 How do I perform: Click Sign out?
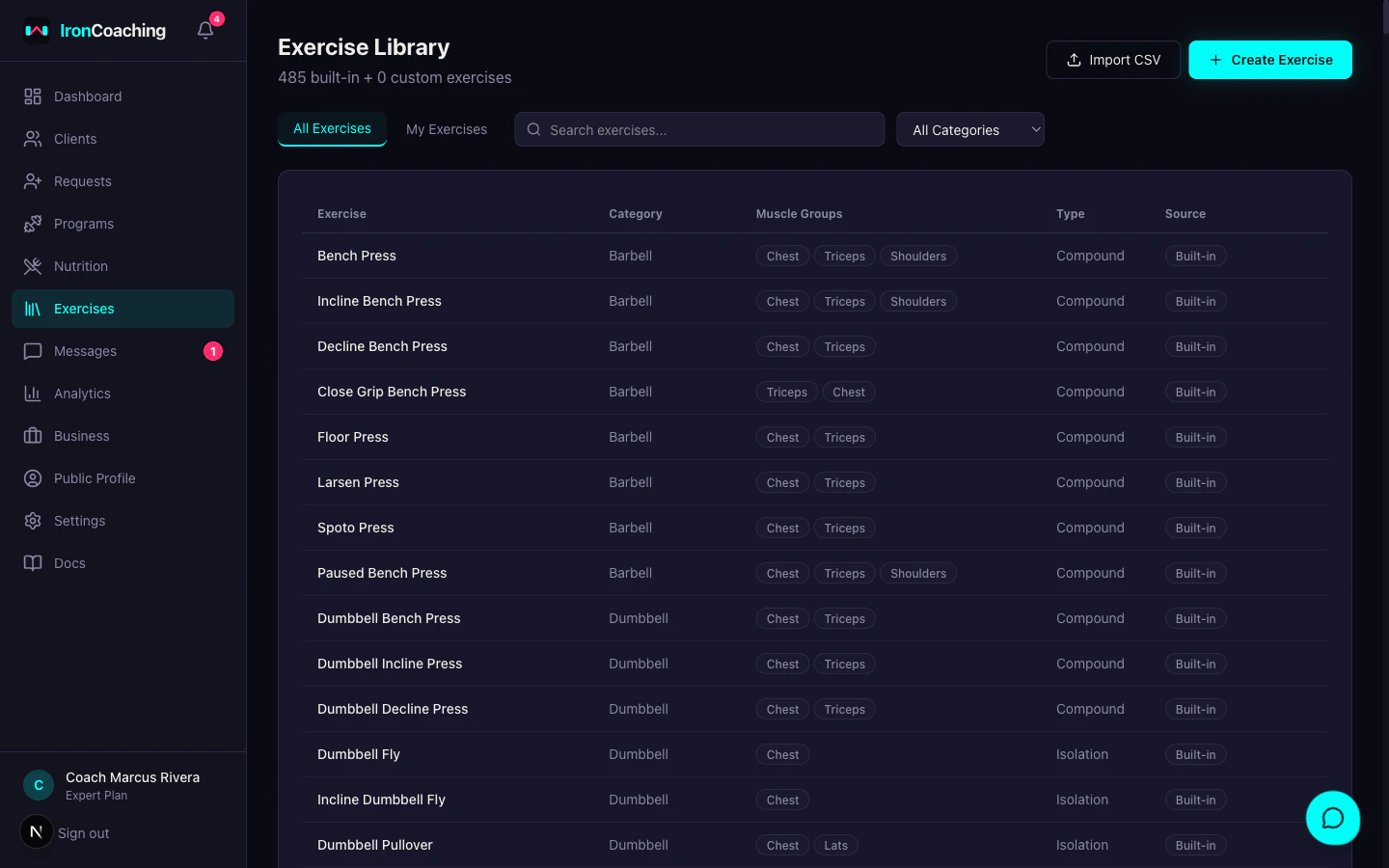click(x=83, y=833)
